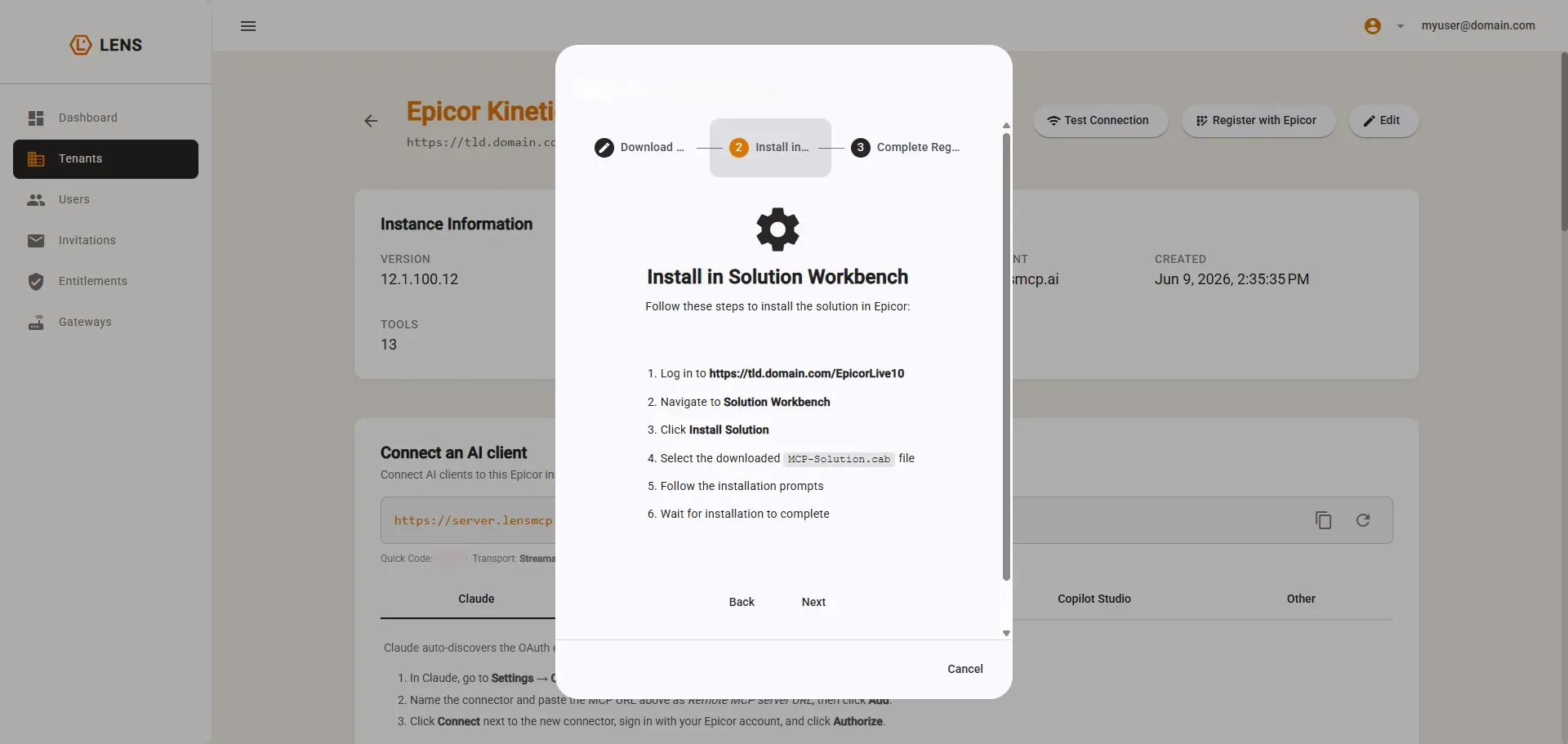The image size is (1568, 744).
Task: Expand the account dropdown arrow
Action: pyautogui.click(x=1401, y=26)
